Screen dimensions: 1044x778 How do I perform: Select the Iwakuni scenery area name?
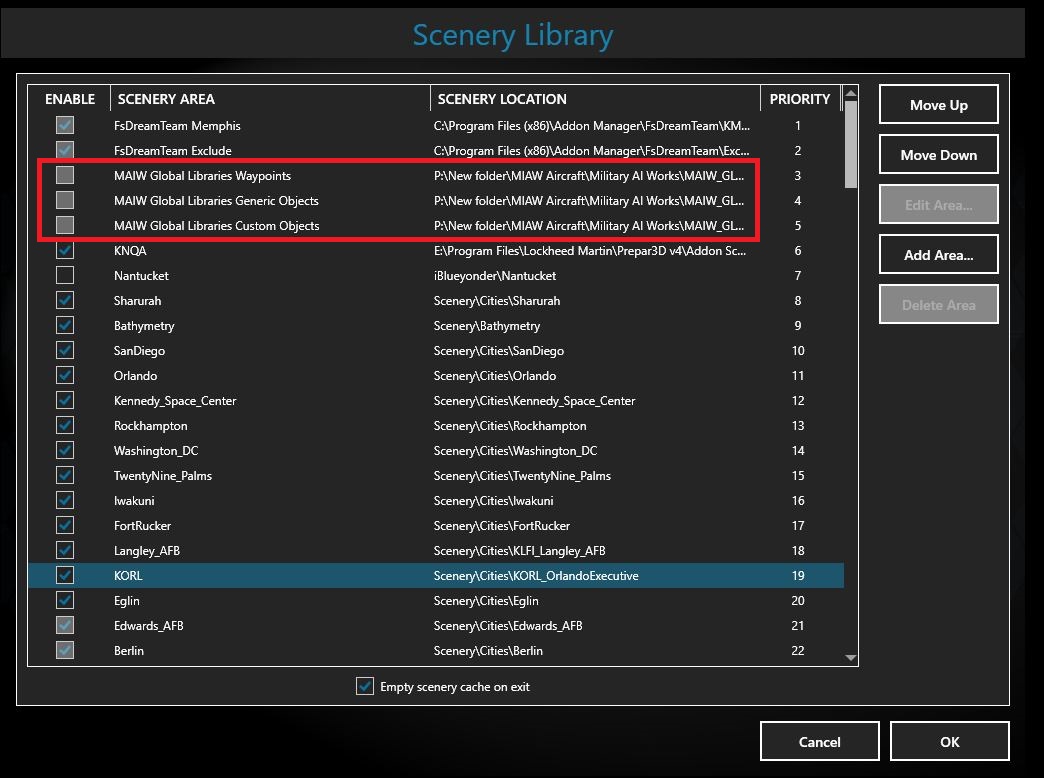coord(134,500)
